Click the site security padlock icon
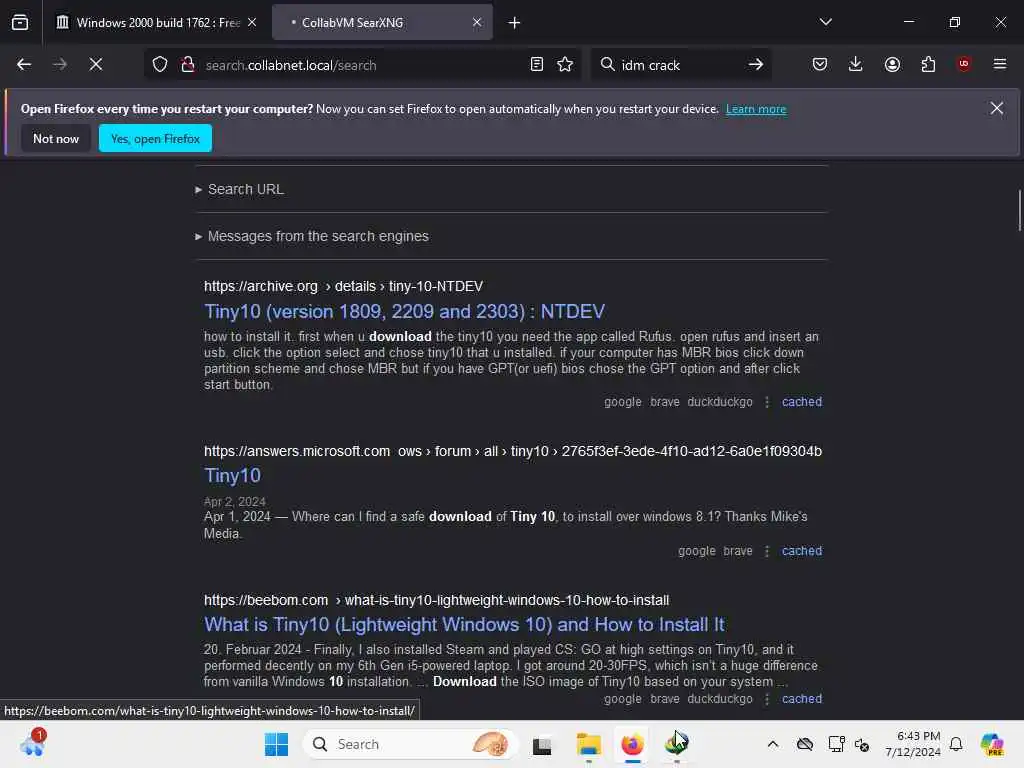The height and width of the screenshot is (768, 1024). click(188, 65)
